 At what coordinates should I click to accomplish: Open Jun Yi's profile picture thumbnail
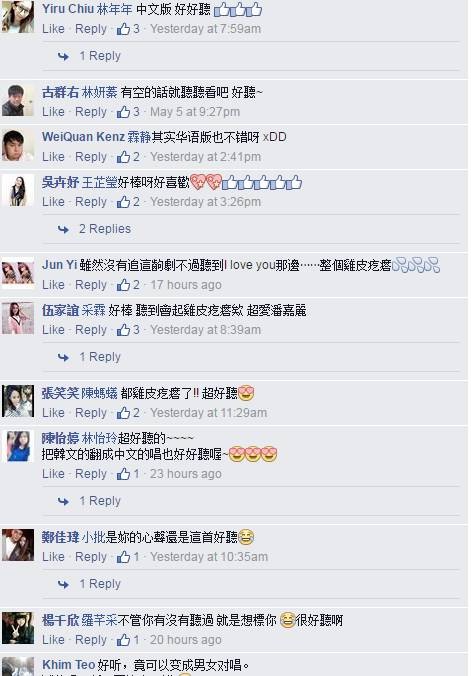18,273
